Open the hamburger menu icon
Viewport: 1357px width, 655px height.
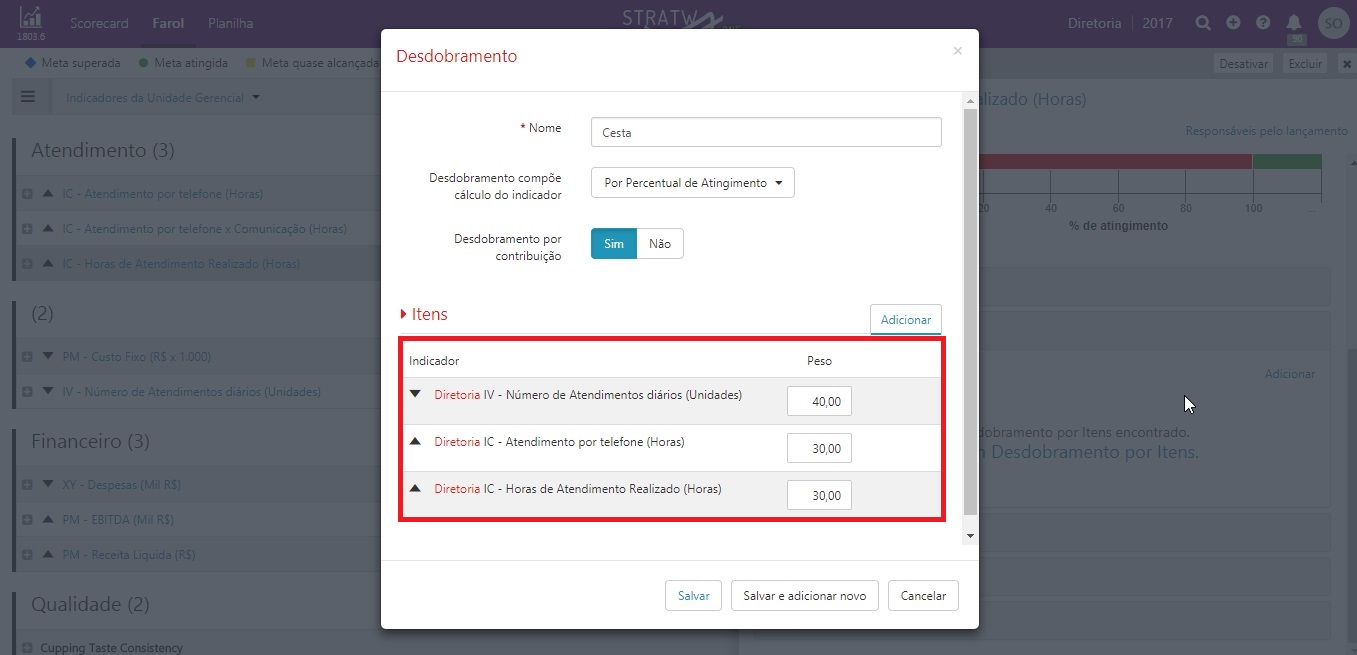[x=28, y=97]
